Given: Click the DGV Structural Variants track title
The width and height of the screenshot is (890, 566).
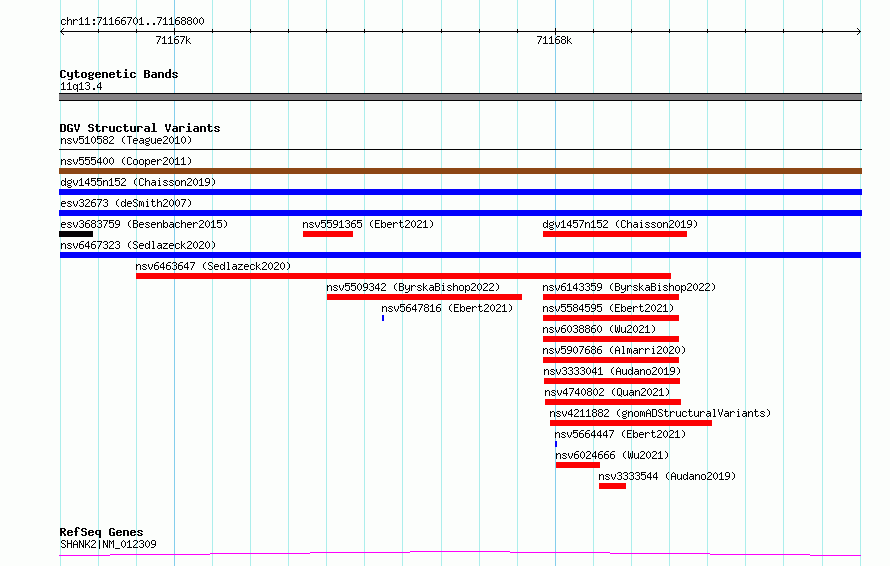Looking at the screenshot, I should click(x=140, y=128).
